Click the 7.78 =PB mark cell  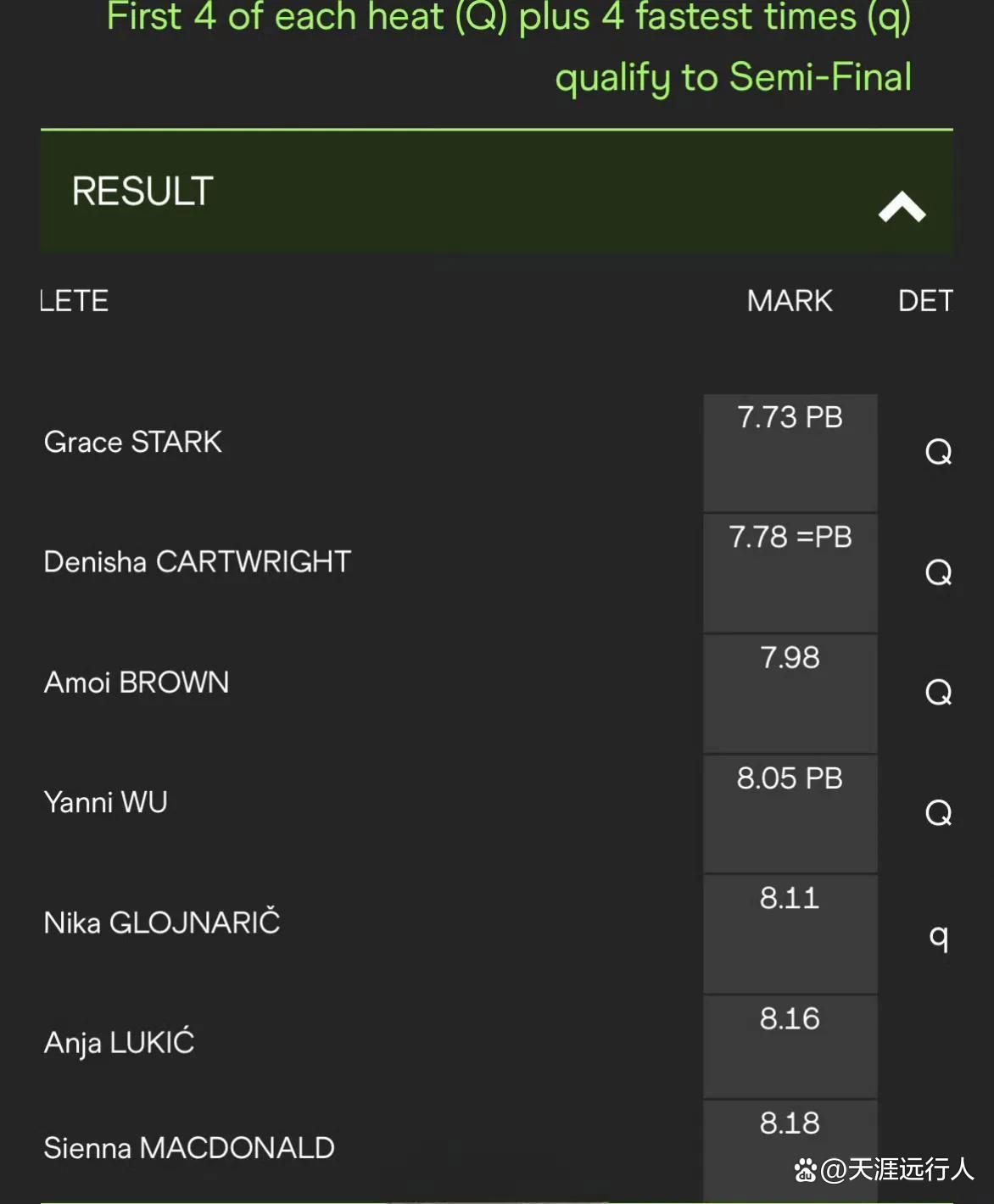click(790, 573)
